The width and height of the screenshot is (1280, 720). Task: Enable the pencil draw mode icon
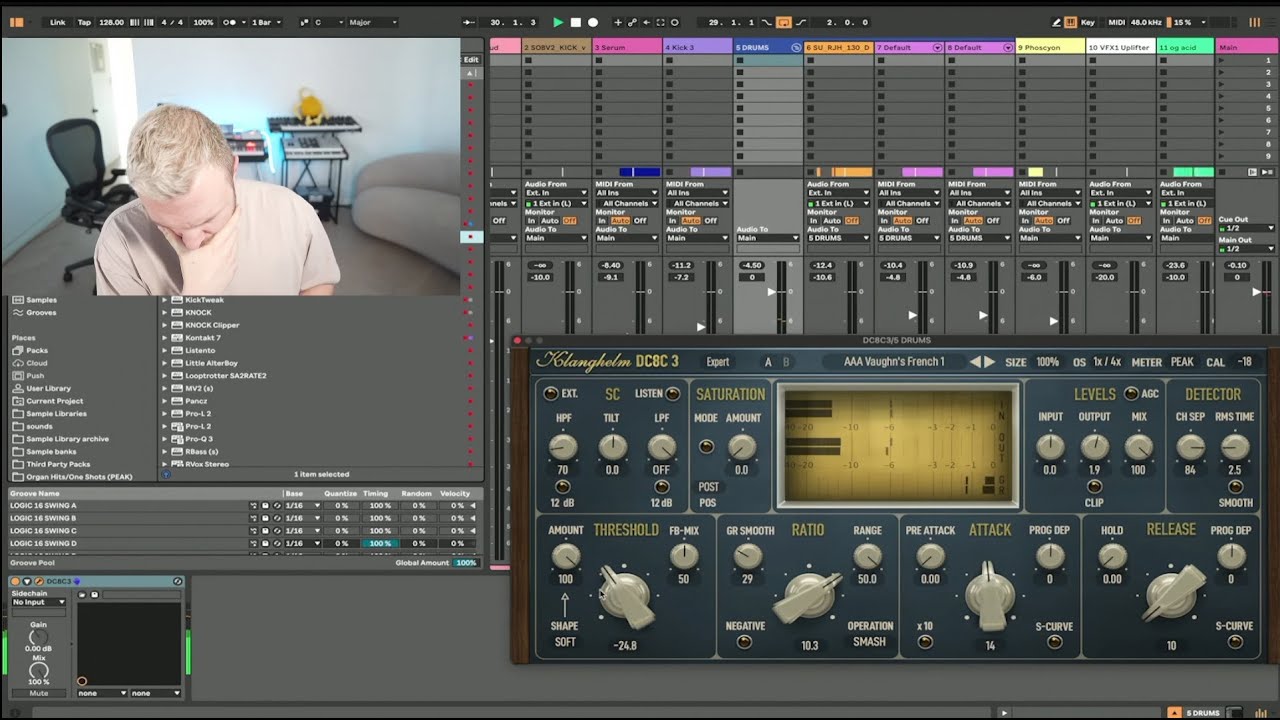[1056, 22]
